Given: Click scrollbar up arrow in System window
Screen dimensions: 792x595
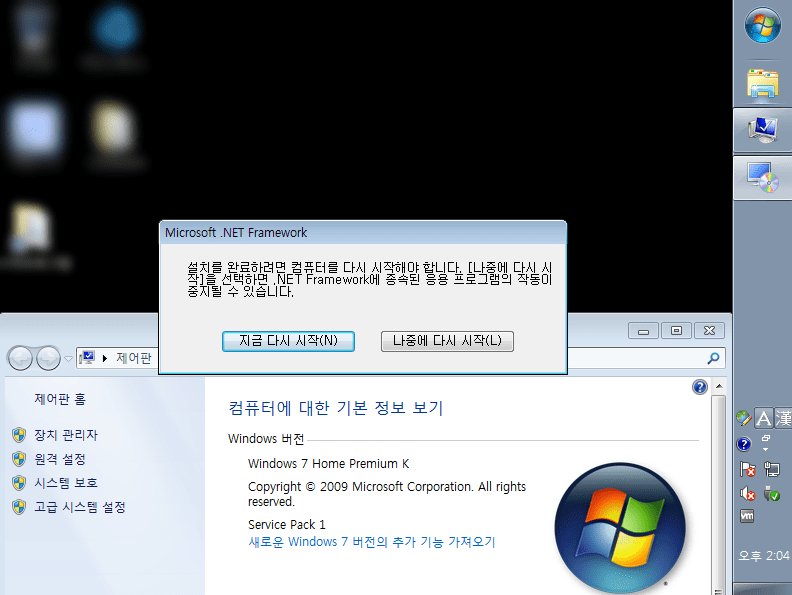Looking at the screenshot, I should [x=719, y=386].
